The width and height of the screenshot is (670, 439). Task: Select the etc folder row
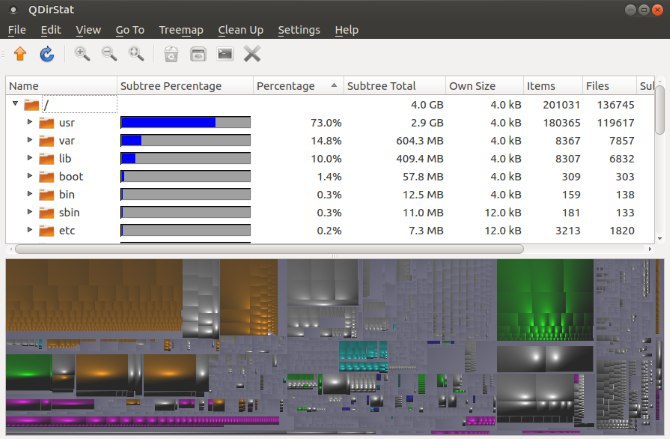(x=329, y=230)
